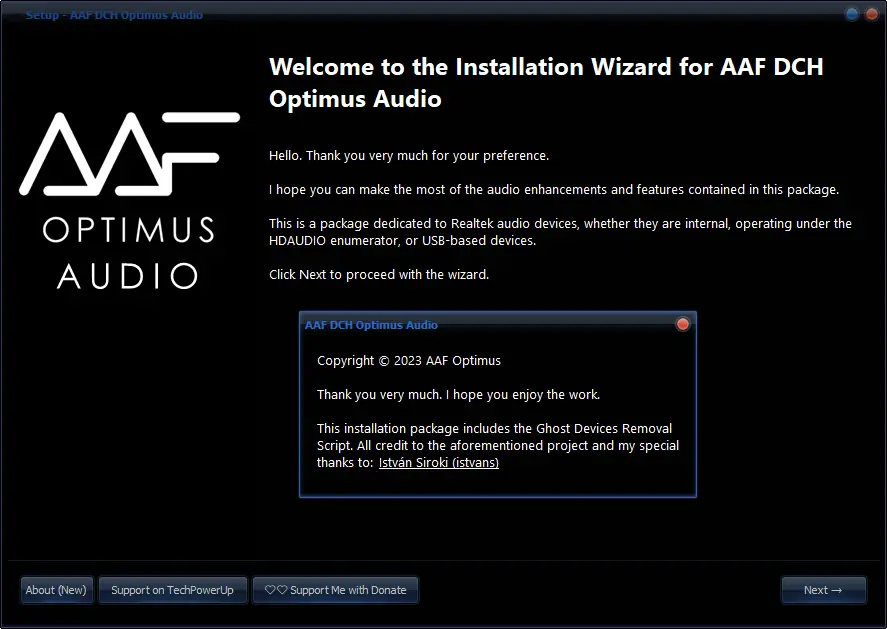Close the AAF DCH Optimus Audio popup

click(683, 324)
